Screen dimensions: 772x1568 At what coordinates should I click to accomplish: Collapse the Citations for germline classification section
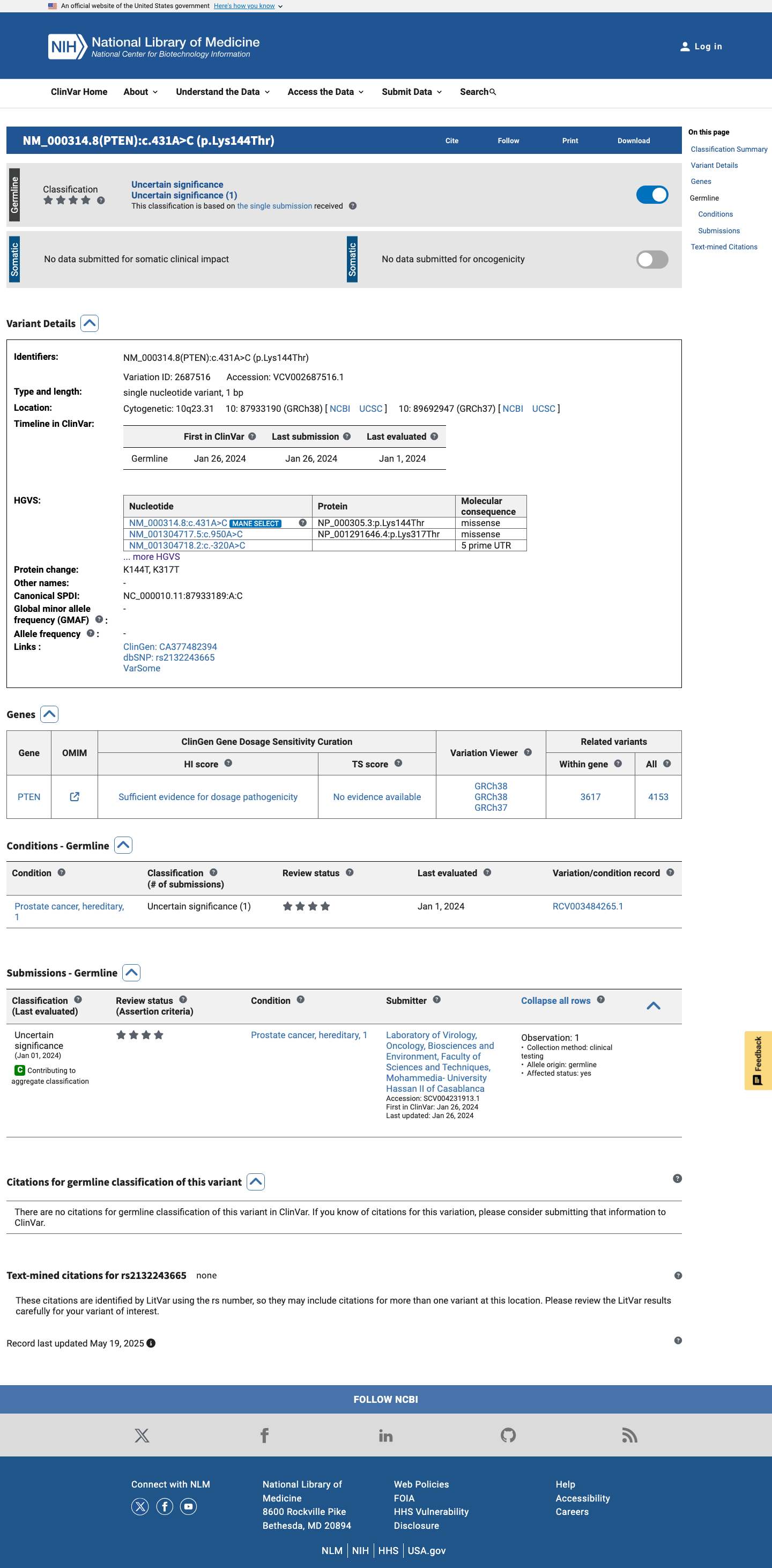(x=256, y=1181)
